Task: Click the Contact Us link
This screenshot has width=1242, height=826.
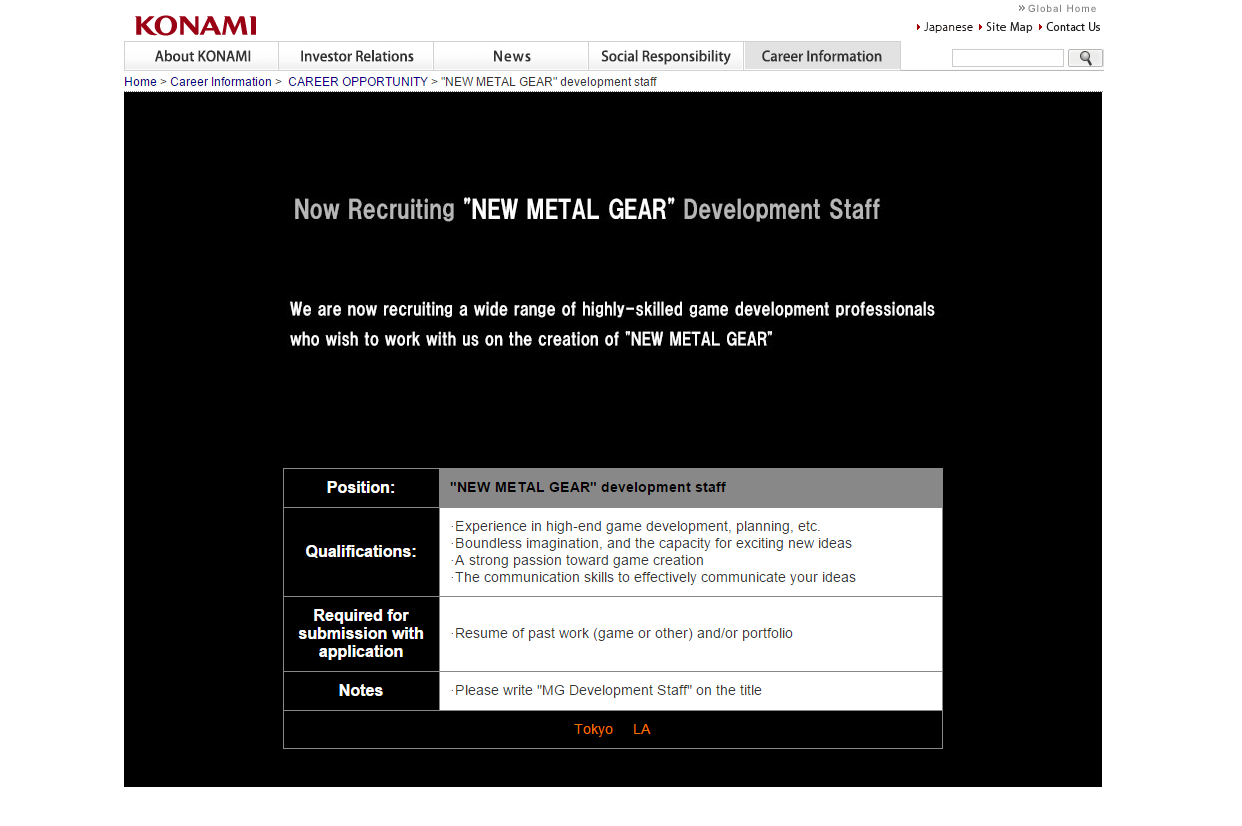Action: 1073,27
